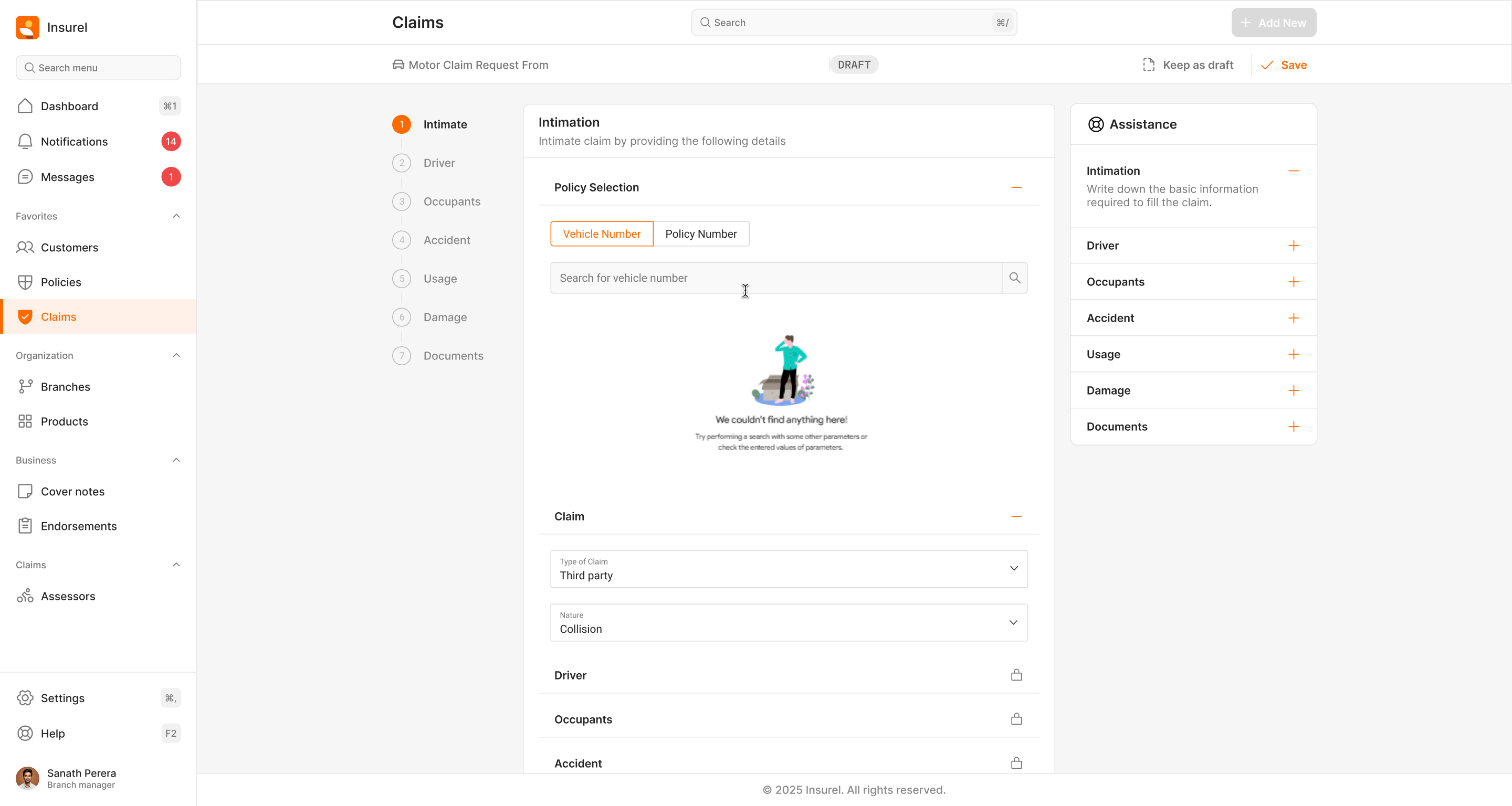Go to the Accident step

point(446,240)
